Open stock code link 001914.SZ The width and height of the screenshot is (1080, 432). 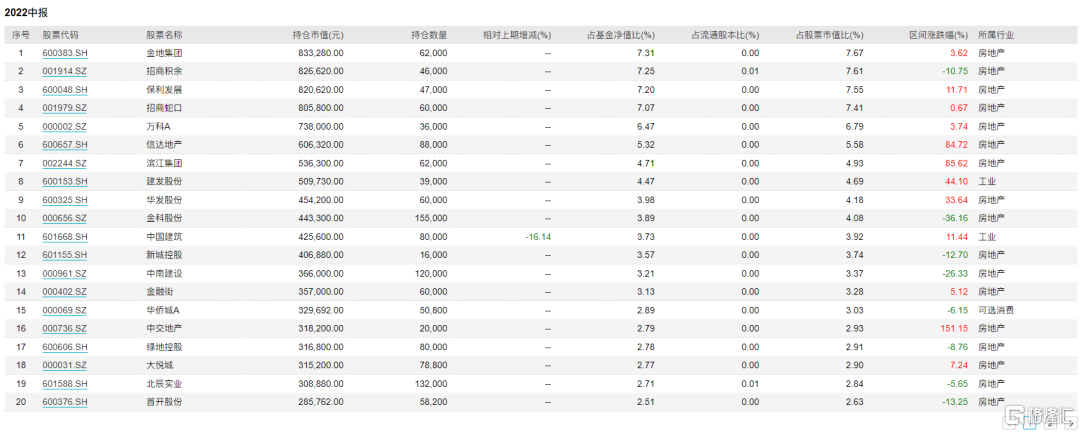(65, 71)
